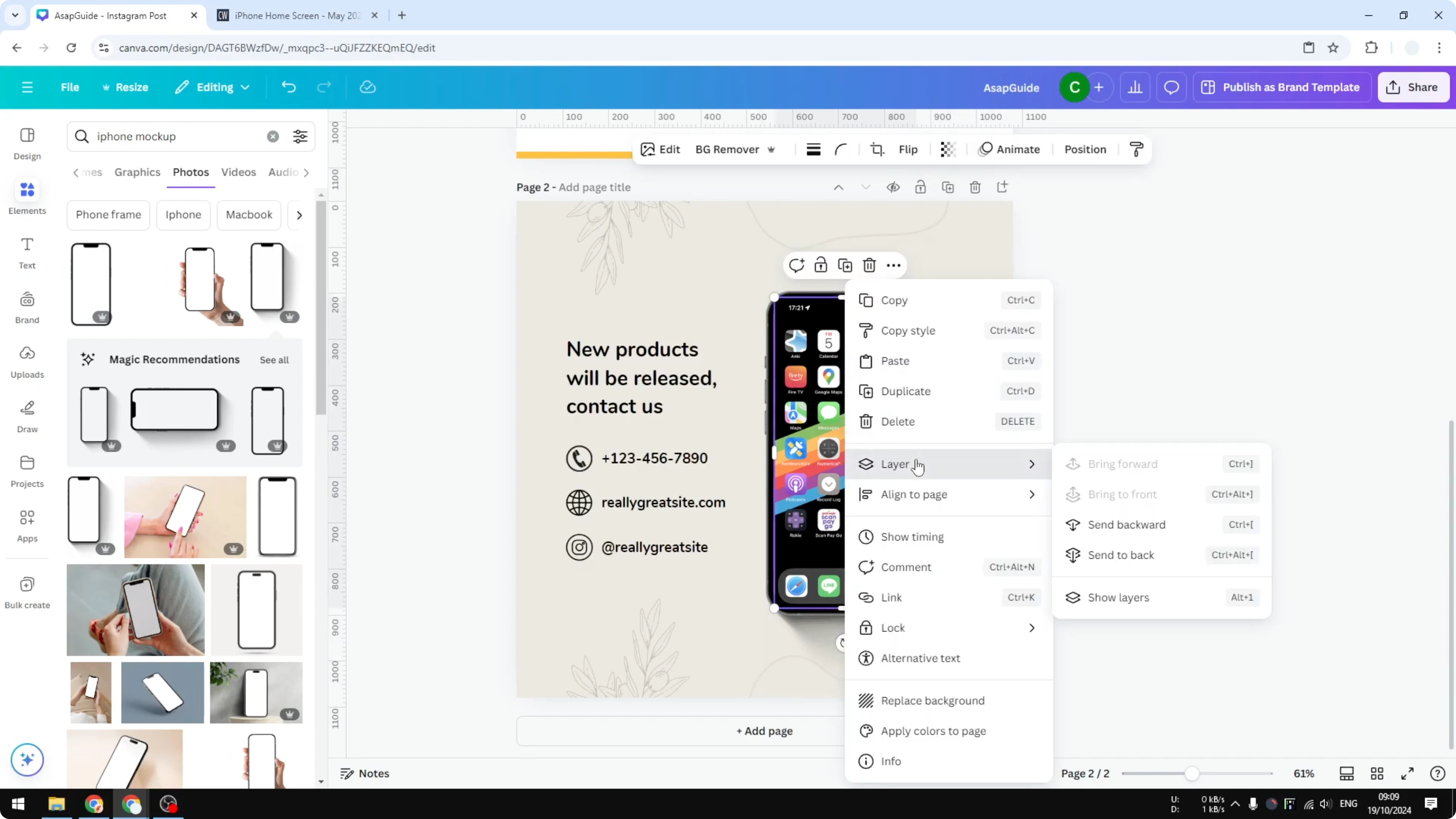Open the Draw sidebar panel
The height and width of the screenshot is (819, 1456).
pos(27,415)
